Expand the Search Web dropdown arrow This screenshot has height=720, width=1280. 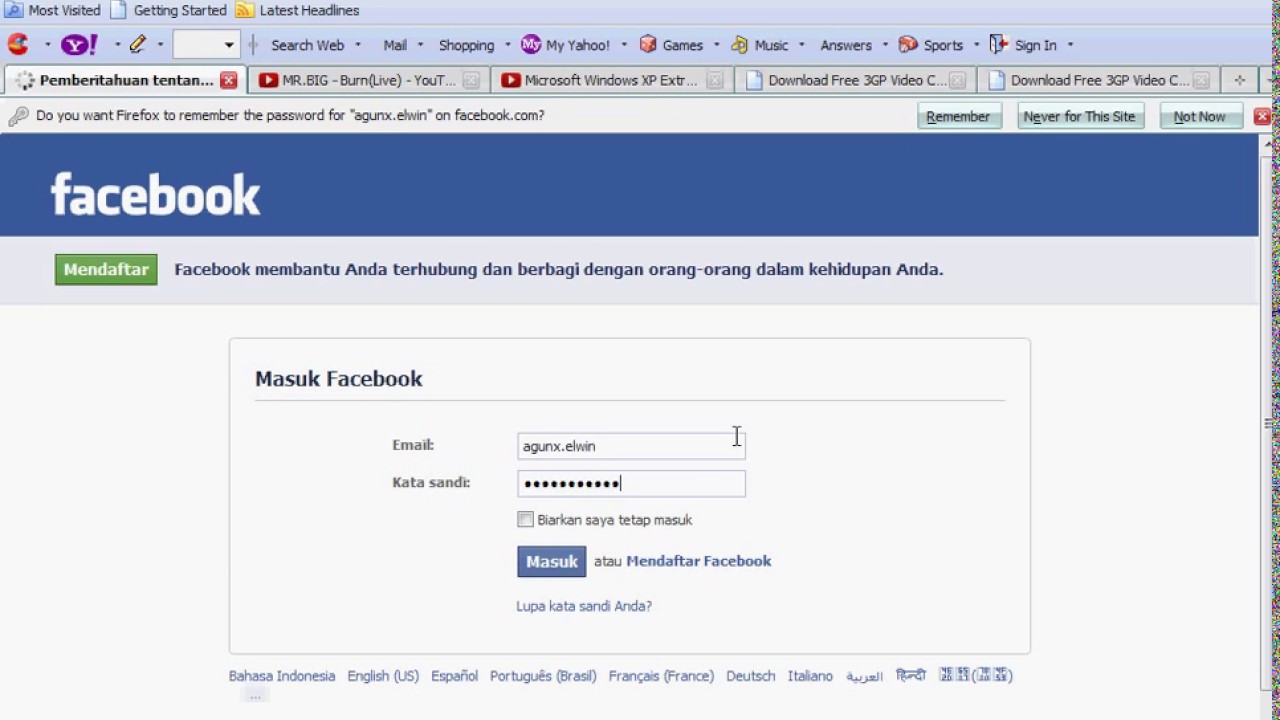tap(357, 45)
